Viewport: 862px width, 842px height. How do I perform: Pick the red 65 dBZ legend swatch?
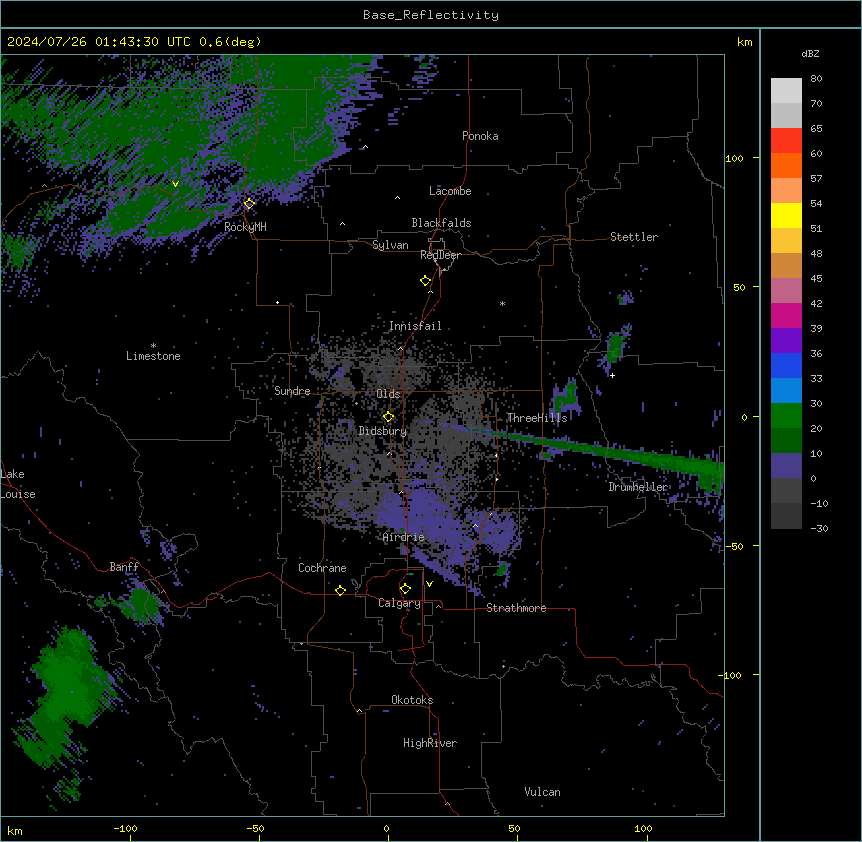coord(786,141)
